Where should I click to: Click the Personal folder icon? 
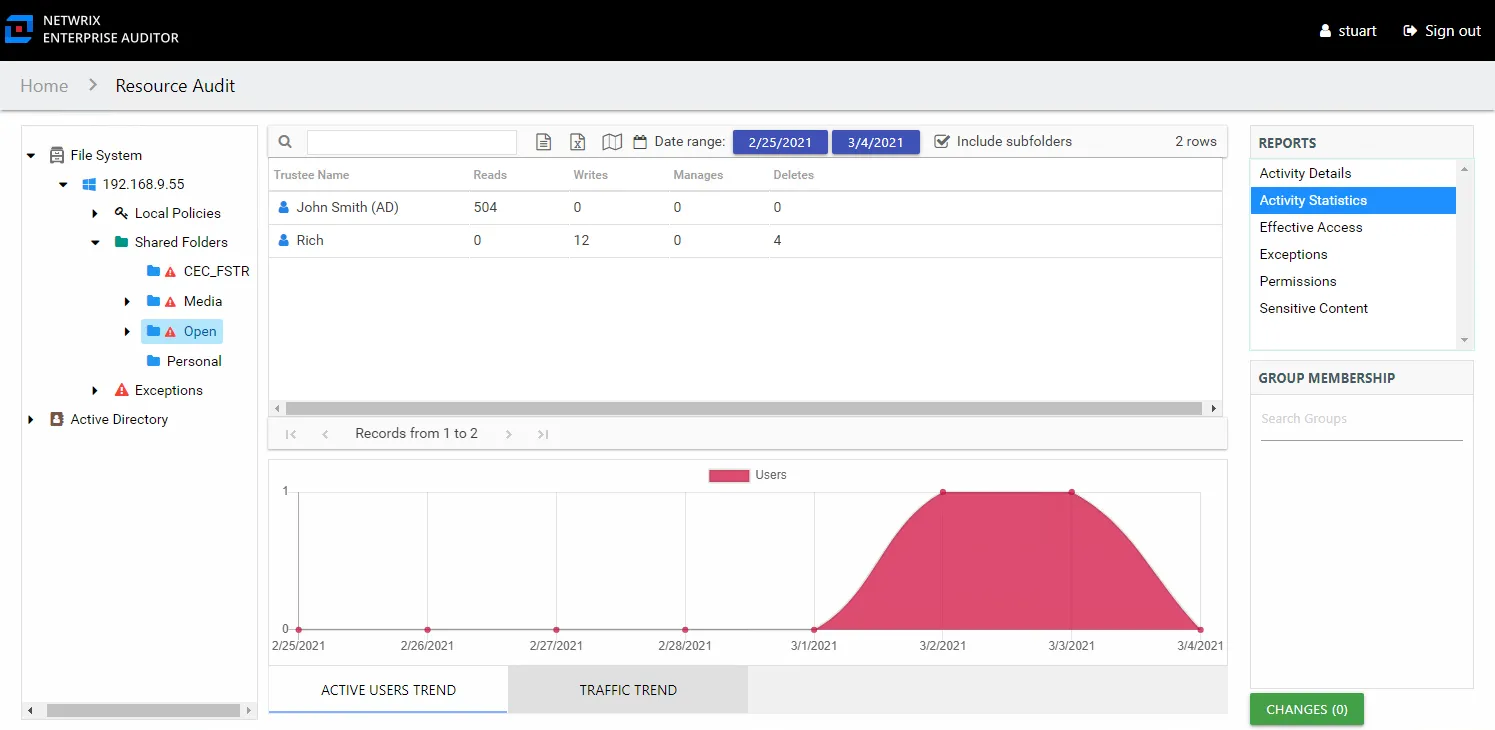[153, 361]
